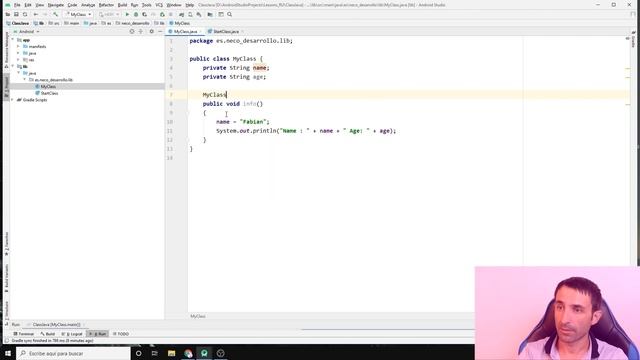Open the MyClass run configuration dropdown
This screenshot has height=360, width=640.
tap(78, 14)
